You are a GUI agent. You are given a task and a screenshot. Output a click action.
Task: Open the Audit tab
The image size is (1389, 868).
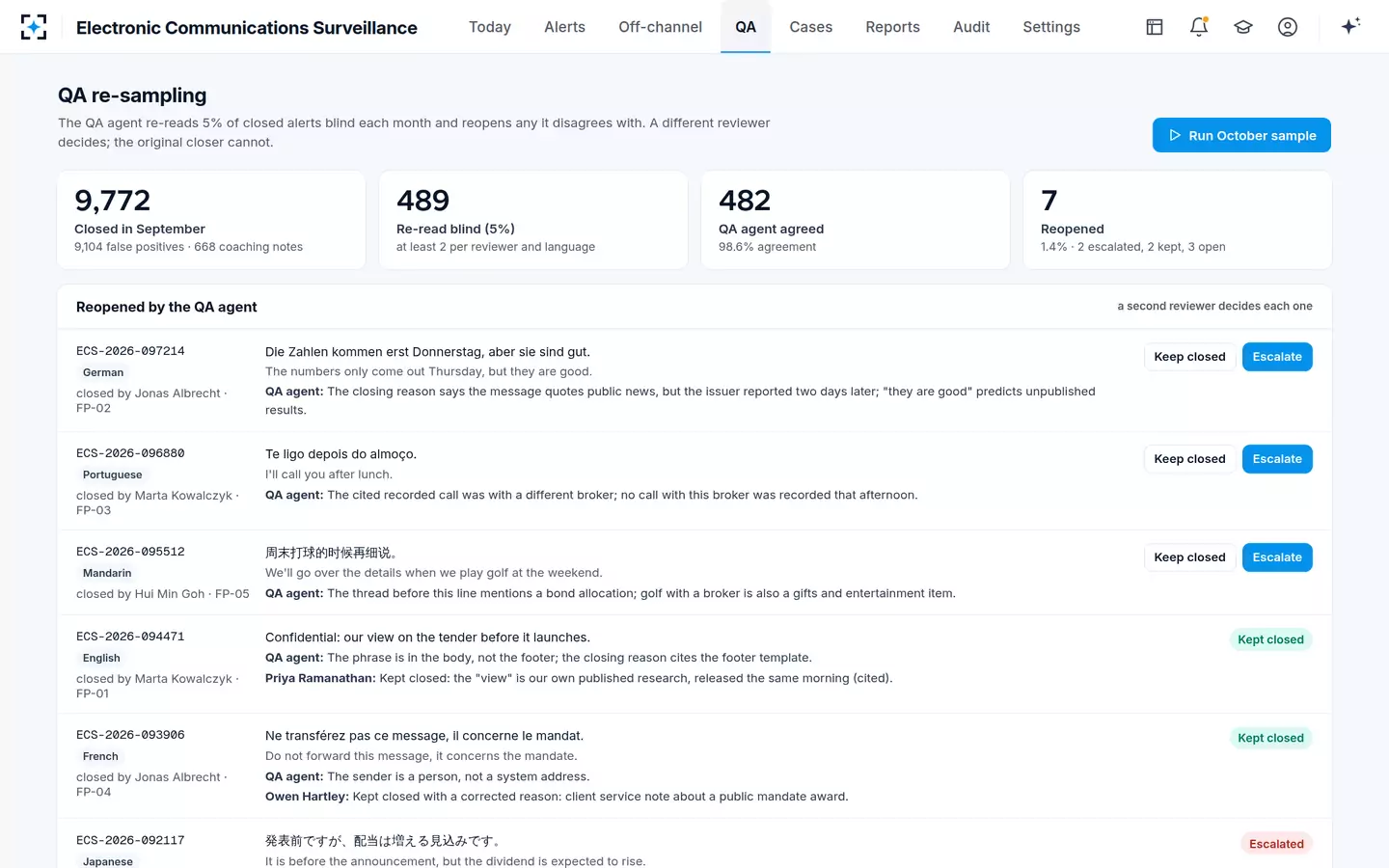pyautogui.click(x=971, y=27)
